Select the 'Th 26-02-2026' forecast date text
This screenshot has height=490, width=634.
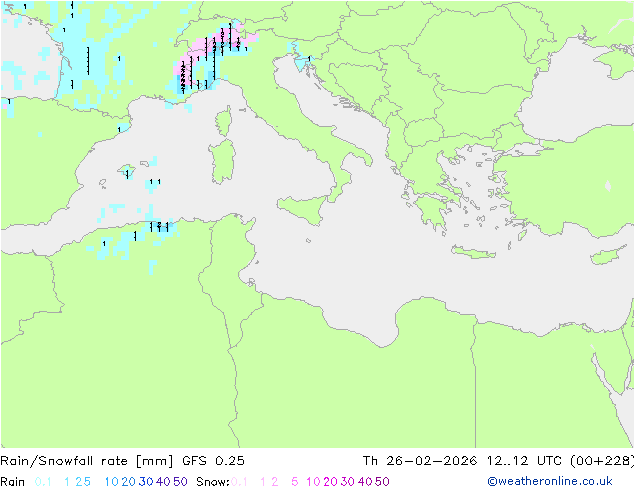click(x=419, y=461)
